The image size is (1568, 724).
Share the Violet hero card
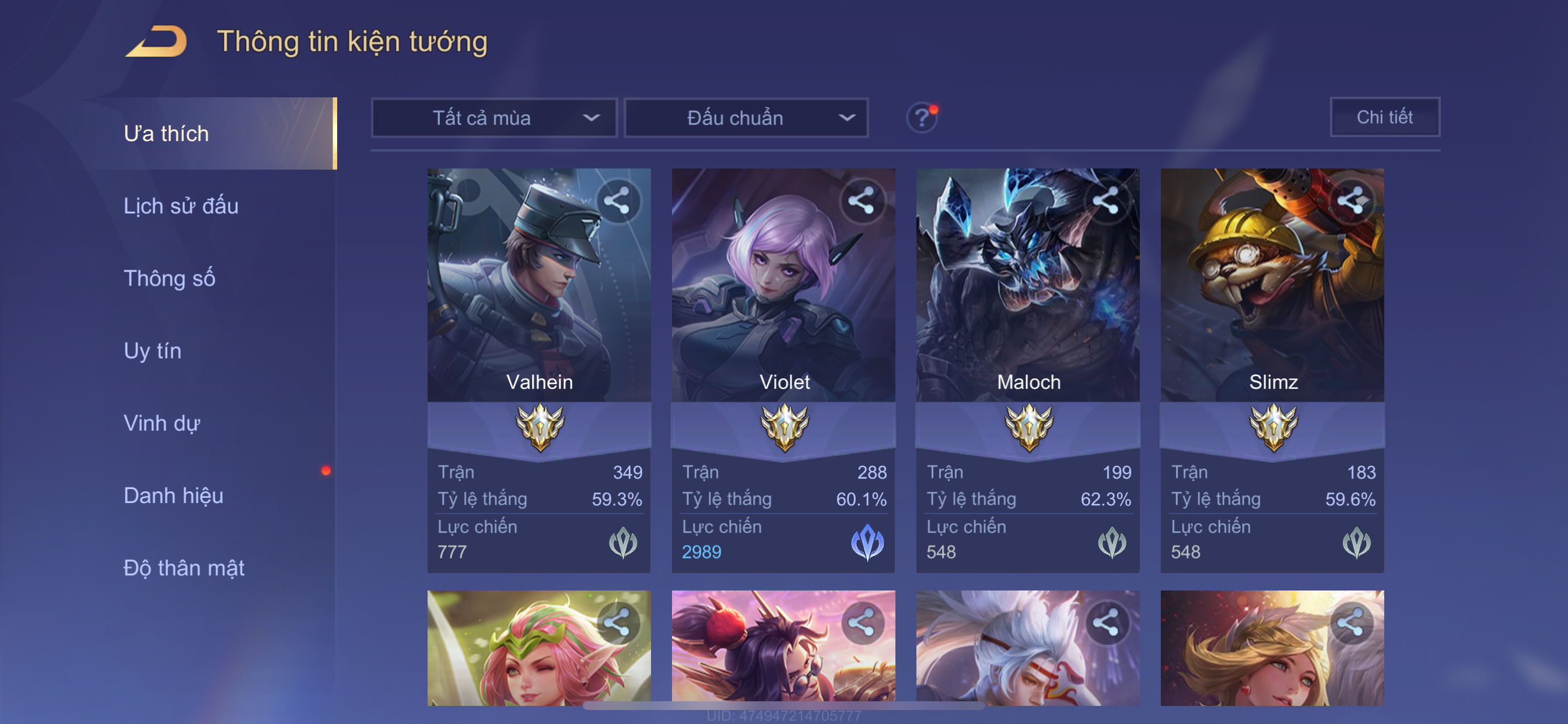pyautogui.click(x=862, y=201)
